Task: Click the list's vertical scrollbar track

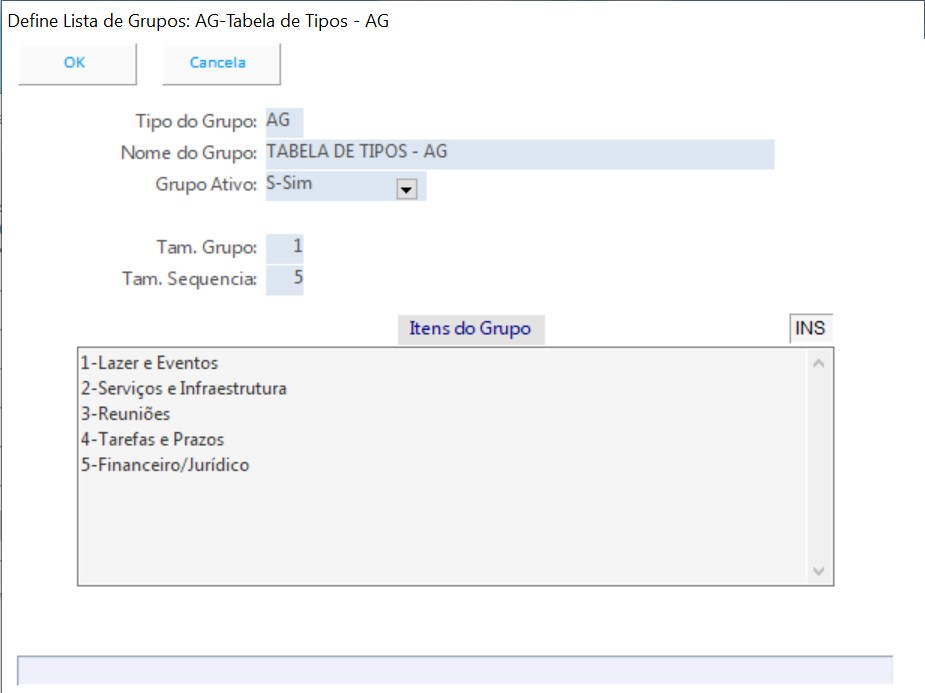Action: pyautogui.click(x=819, y=467)
